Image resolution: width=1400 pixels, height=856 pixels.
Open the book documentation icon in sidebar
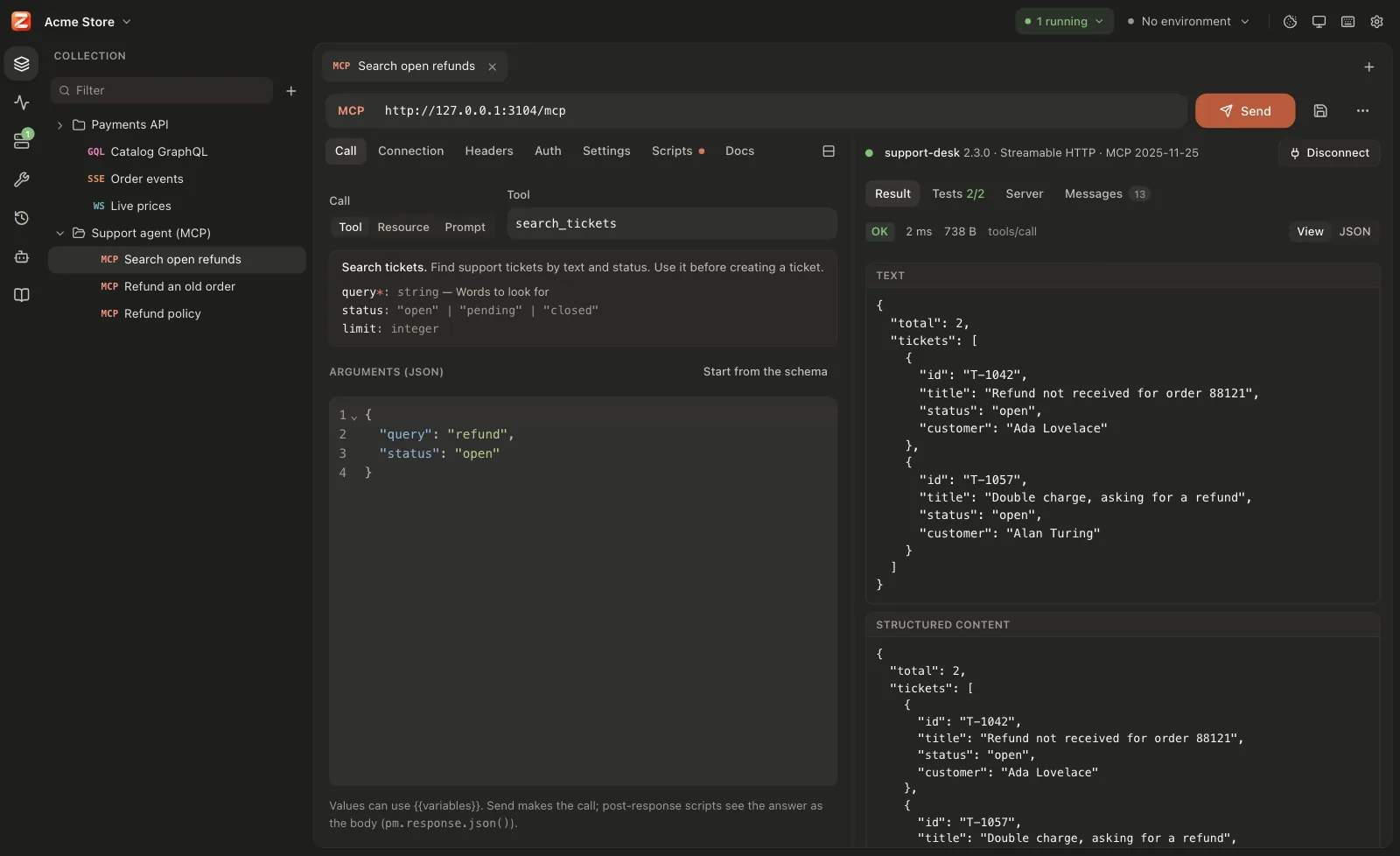coord(22,295)
